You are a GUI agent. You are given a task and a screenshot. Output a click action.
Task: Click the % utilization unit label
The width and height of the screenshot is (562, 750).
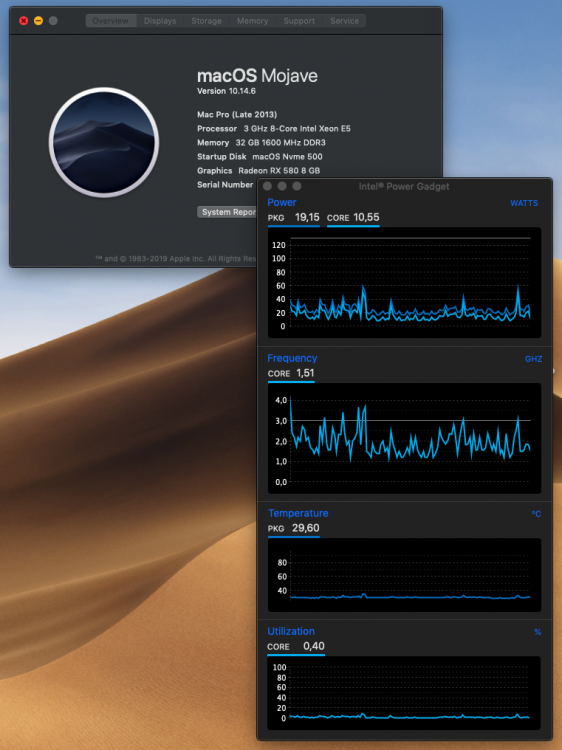point(538,632)
